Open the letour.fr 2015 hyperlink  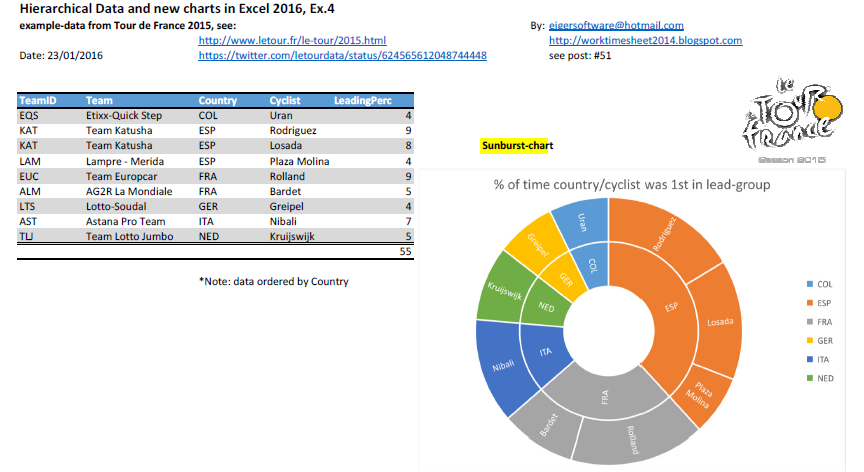(x=292, y=40)
